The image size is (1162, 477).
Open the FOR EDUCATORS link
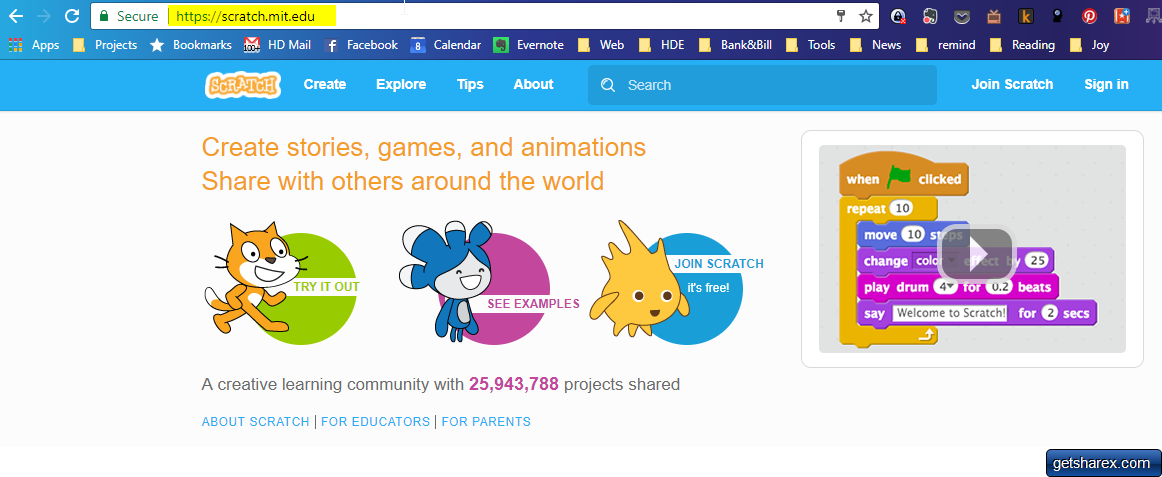click(x=375, y=421)
